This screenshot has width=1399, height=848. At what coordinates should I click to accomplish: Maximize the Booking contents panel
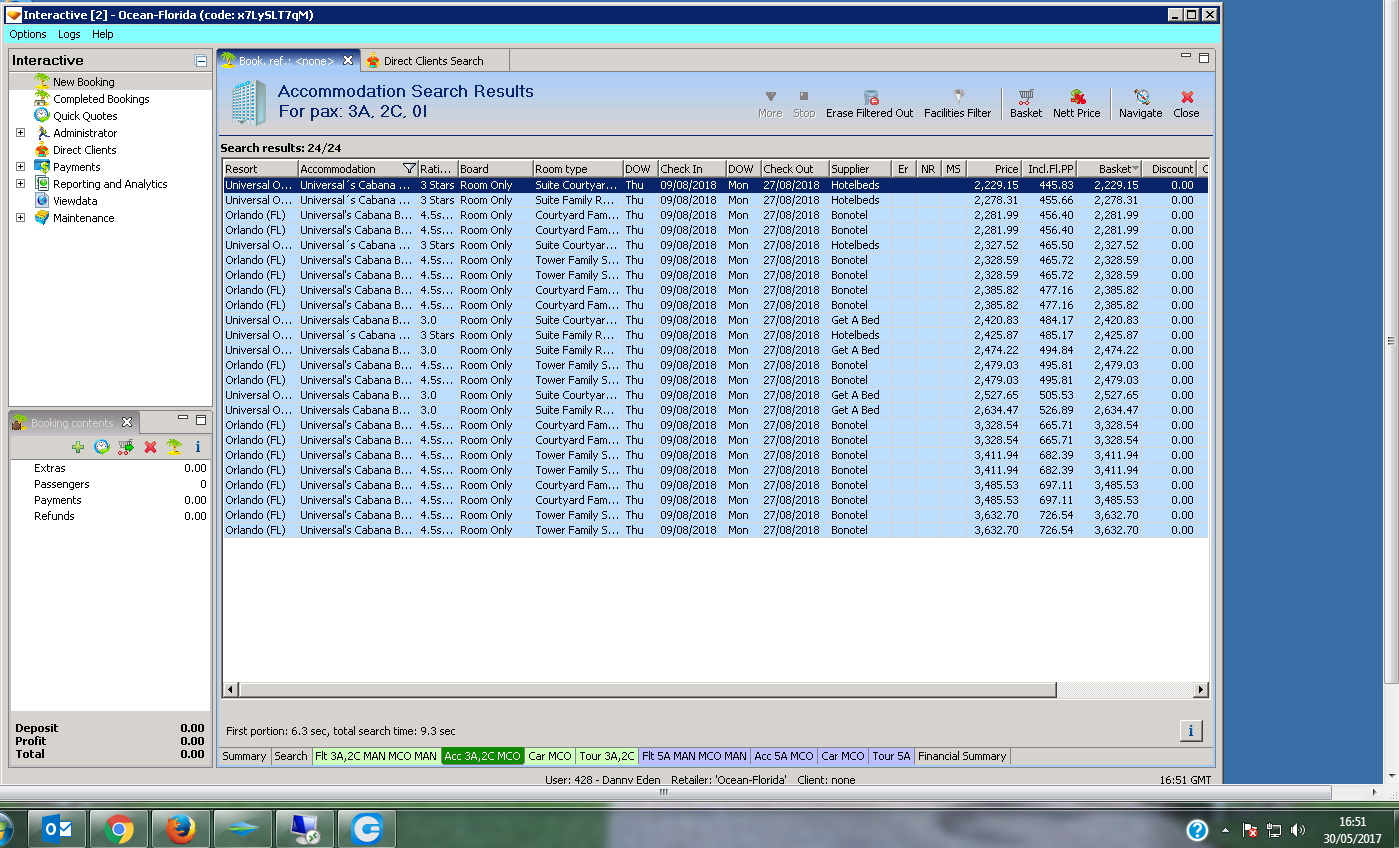pos(200,420)
